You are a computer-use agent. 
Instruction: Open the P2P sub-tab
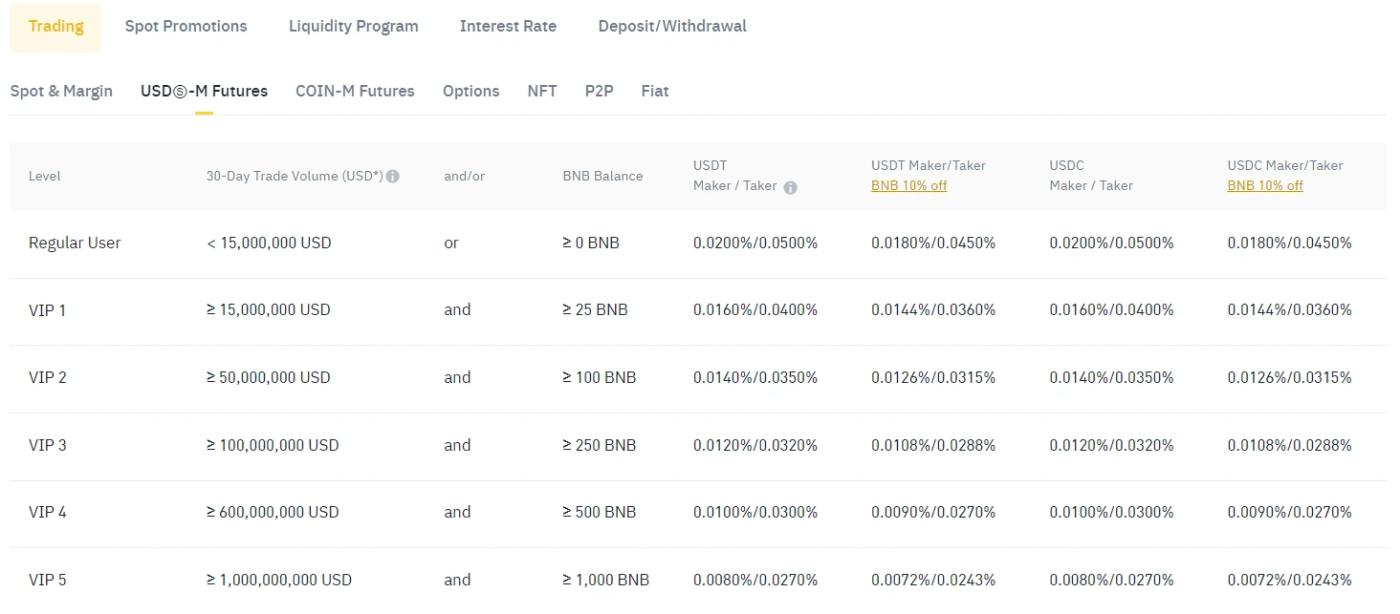(x=599, y=91)
